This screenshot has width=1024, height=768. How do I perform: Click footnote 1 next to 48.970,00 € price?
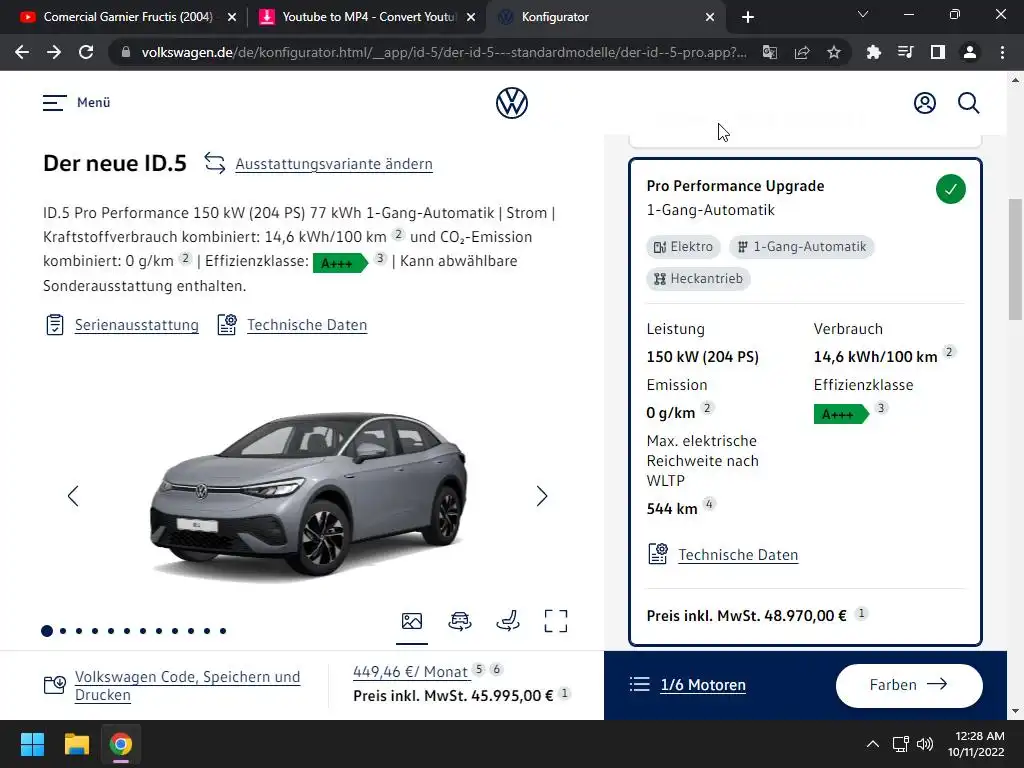coord(861,613)
